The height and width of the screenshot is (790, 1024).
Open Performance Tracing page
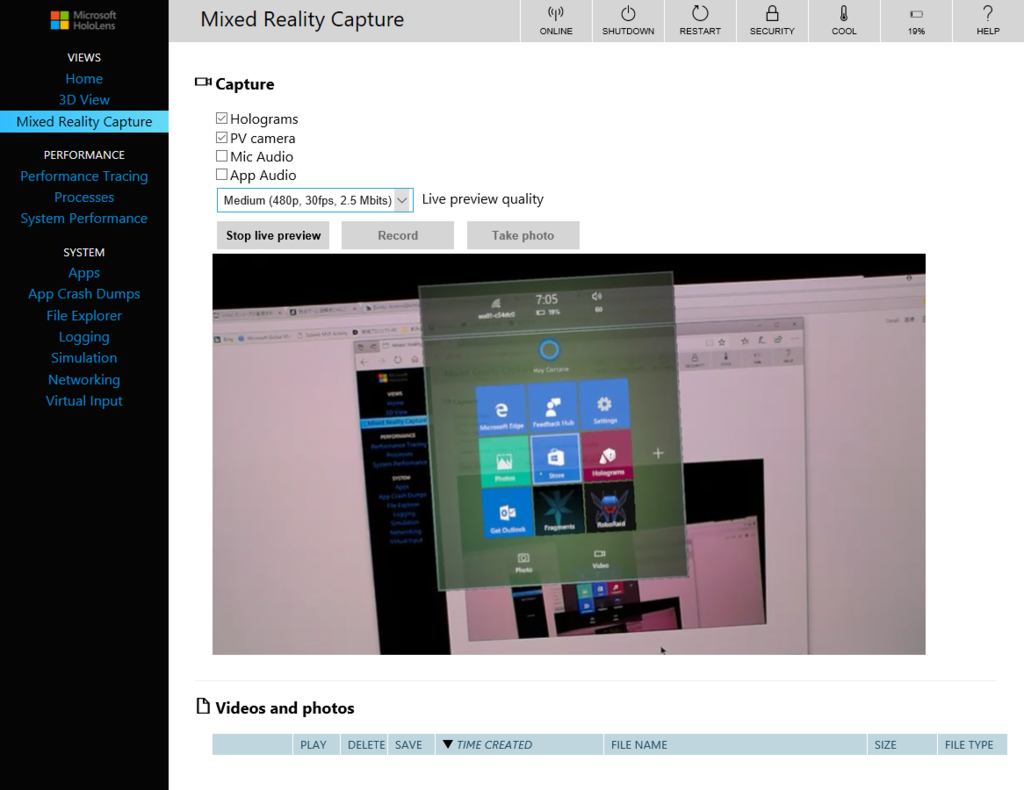pos(84,176)
